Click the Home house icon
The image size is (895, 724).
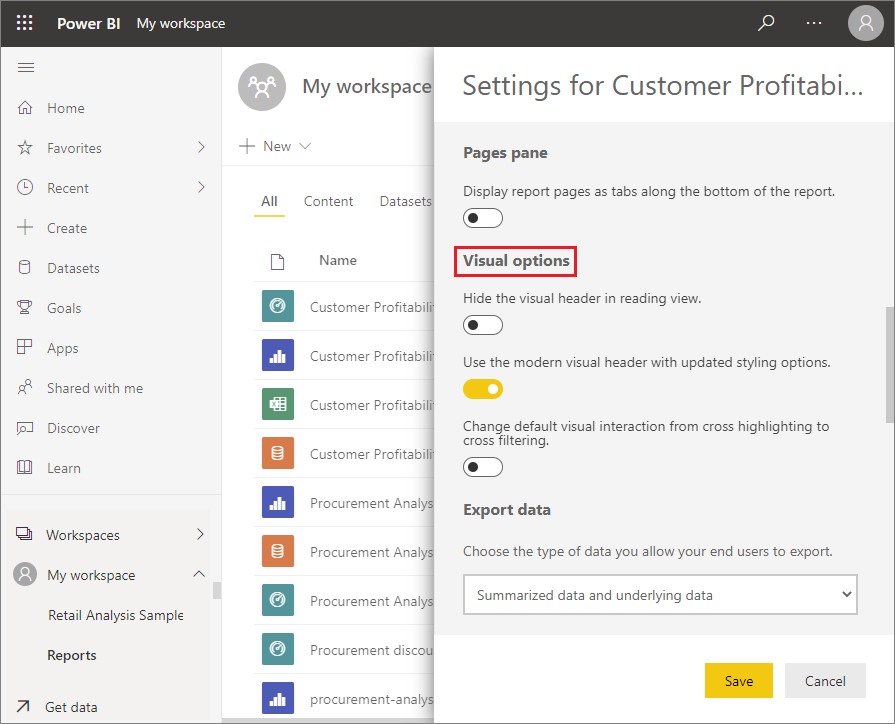pyautogui.click(x=25, y=107)
